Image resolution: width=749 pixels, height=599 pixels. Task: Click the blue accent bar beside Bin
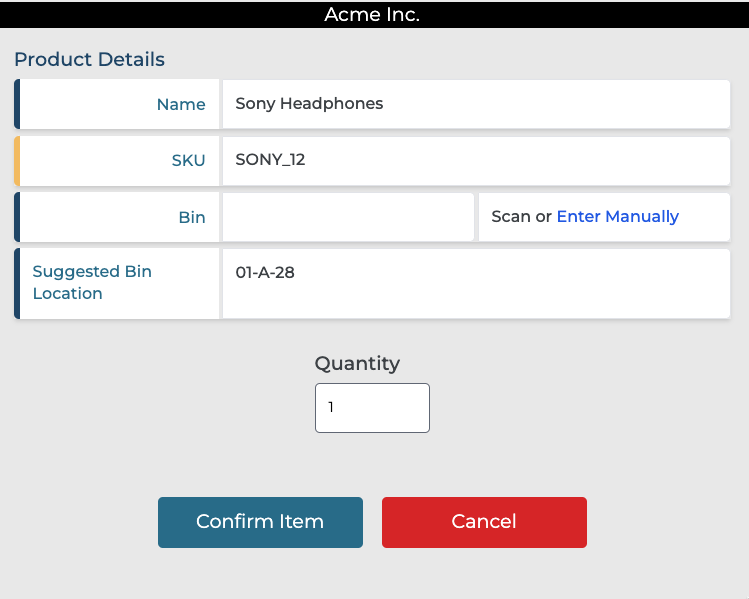[x=17, y=217]
